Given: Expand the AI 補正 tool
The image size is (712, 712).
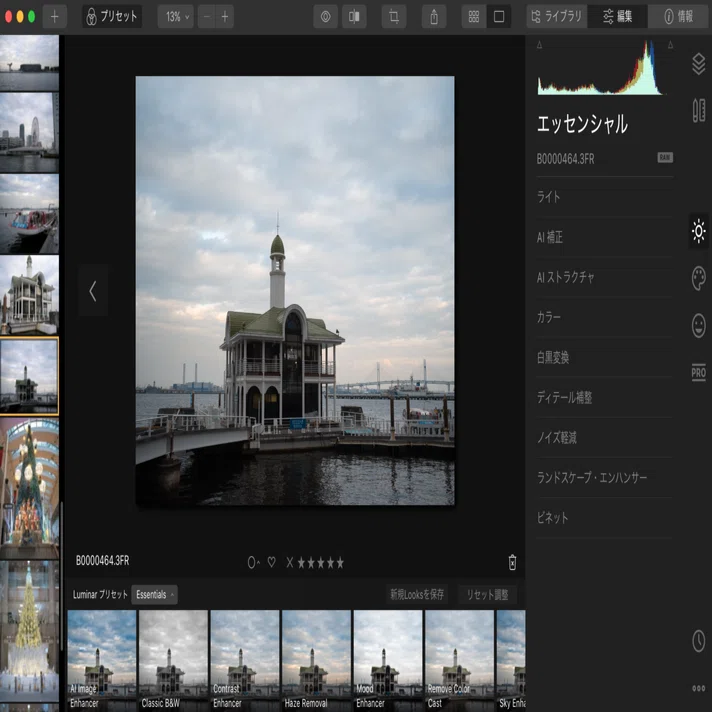Looking at the screenshot, I should 604,237.
